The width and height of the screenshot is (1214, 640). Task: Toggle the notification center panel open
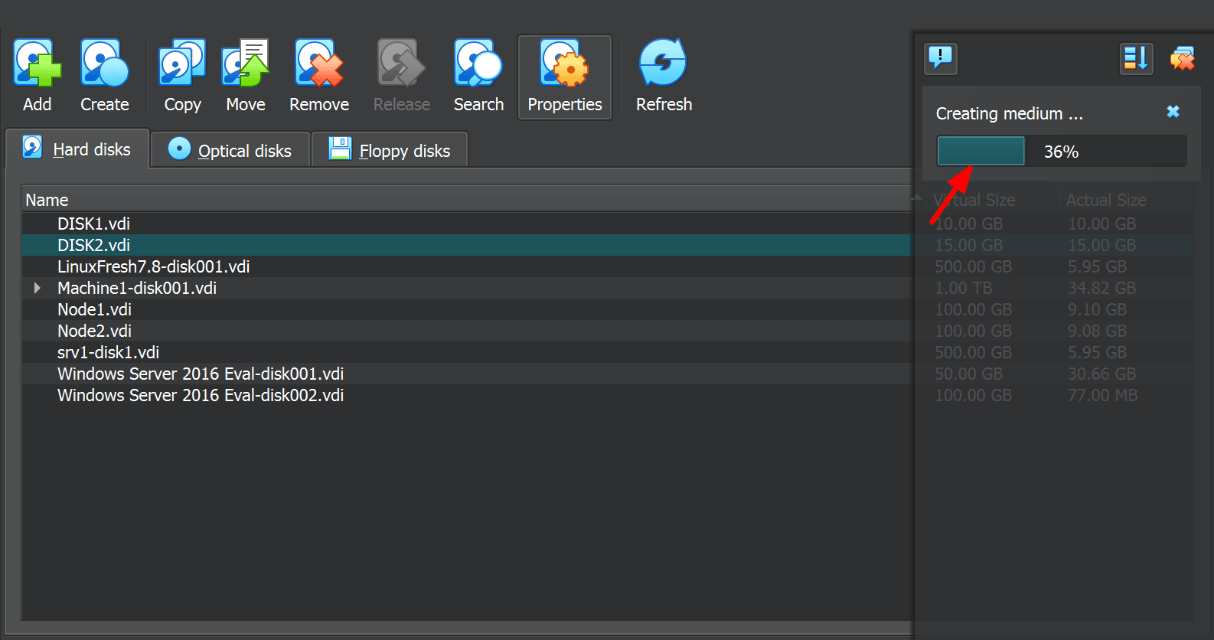pos(940,58)
